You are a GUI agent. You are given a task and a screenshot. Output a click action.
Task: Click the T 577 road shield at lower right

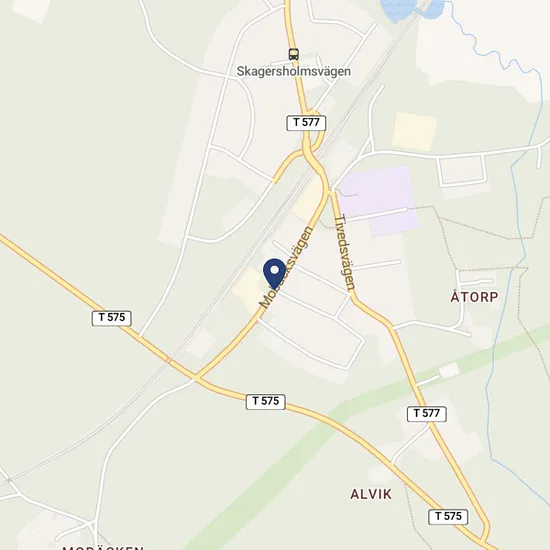[x=427, y=414]
